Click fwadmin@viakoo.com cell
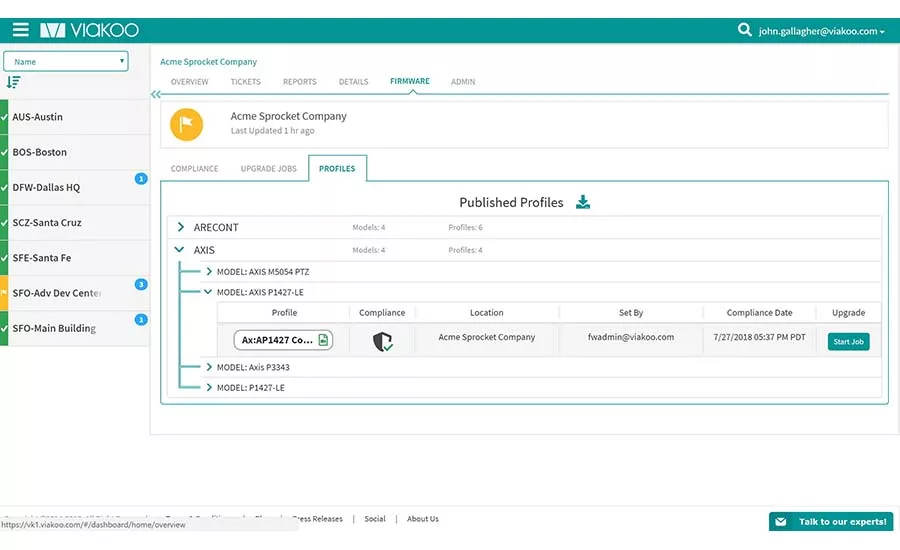 pyautogui.click(x=631, y=337)
